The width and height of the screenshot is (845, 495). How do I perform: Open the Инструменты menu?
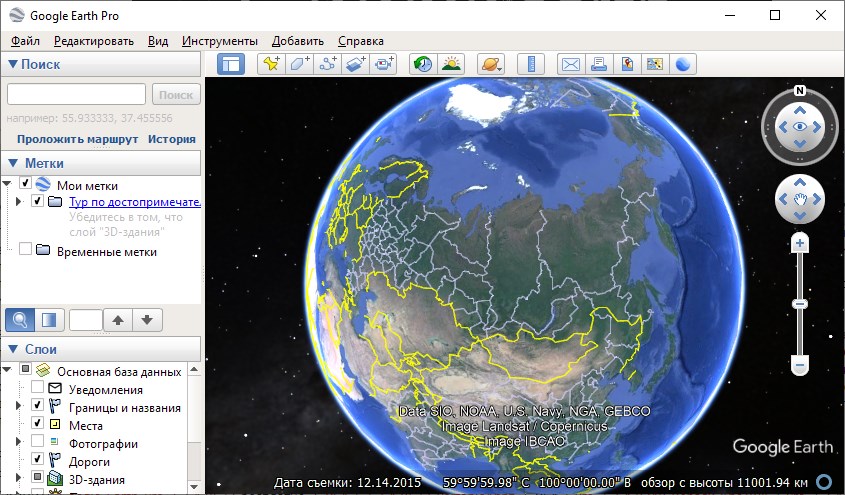[219, 41]
